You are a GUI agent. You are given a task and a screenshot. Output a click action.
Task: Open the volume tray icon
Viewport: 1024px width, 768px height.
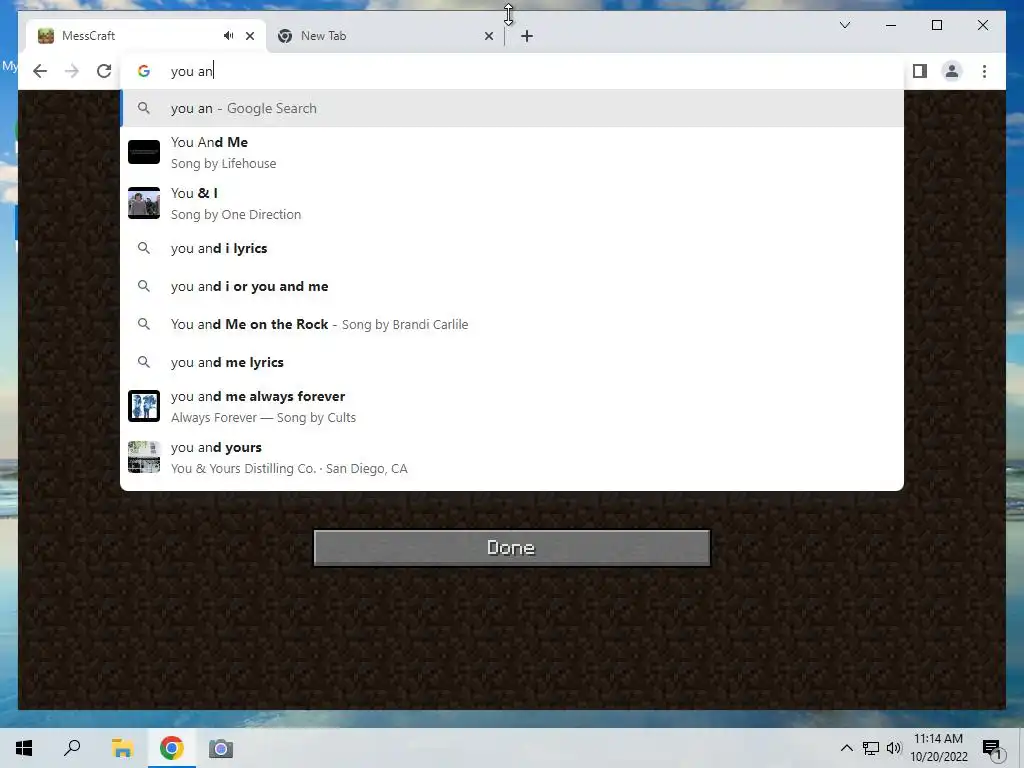tap(893, 748)
